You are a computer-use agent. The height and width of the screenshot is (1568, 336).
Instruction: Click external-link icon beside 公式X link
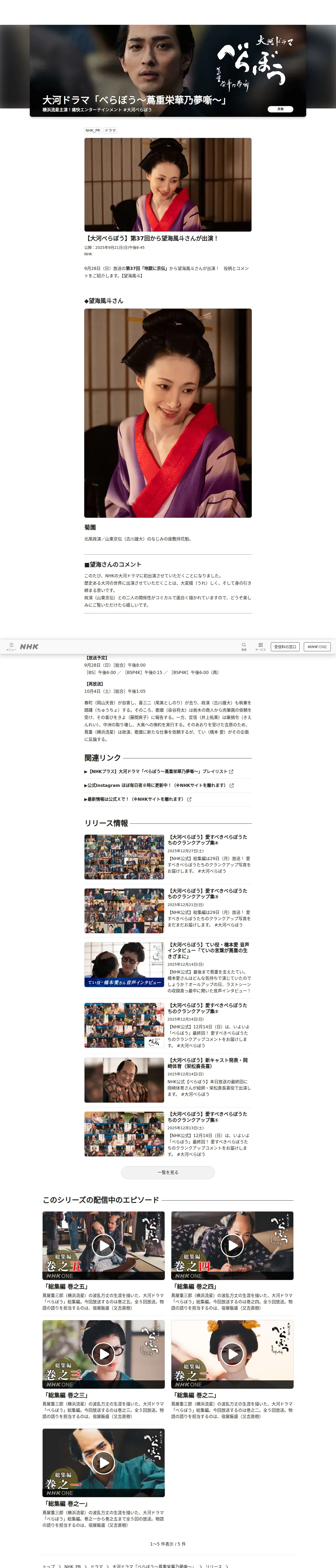coord(189,799)
